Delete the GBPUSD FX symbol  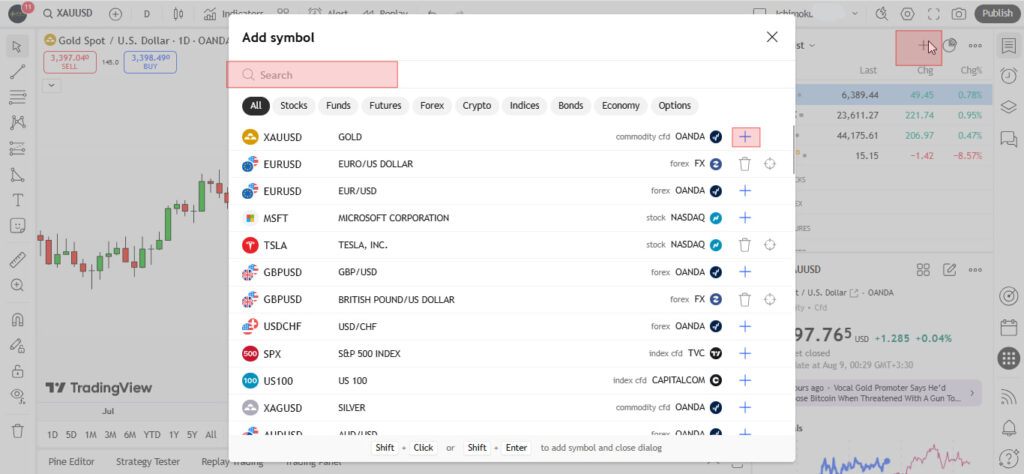click(744, 300)
